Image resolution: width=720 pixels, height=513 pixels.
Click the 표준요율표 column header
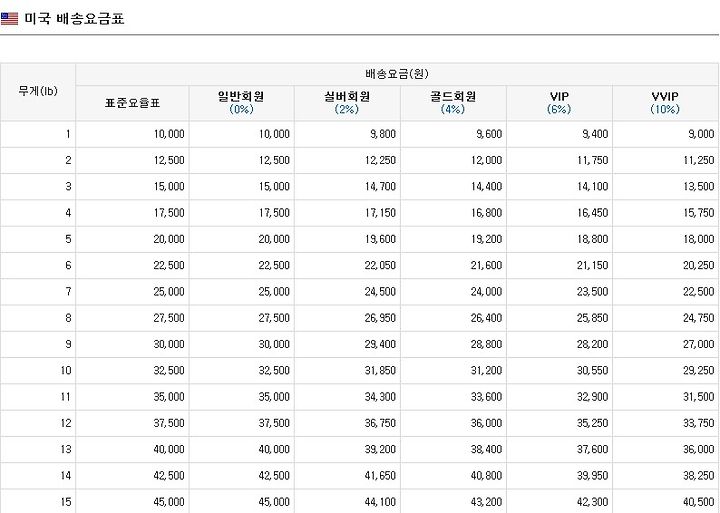132,103
